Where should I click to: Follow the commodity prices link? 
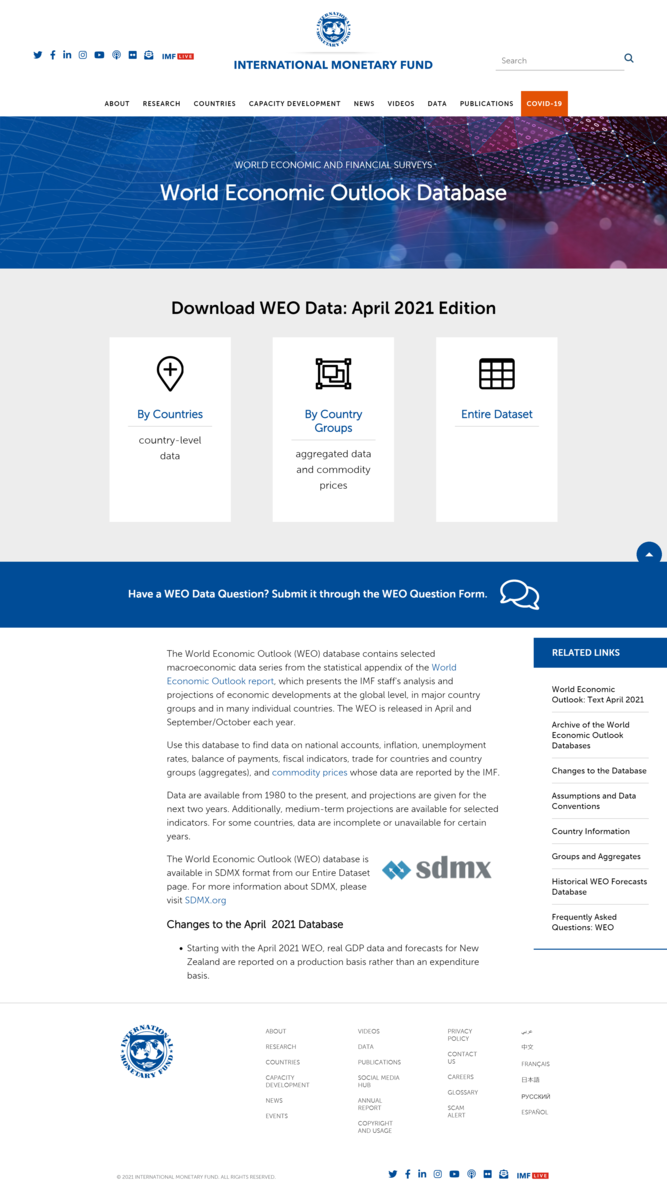[310, 773]
